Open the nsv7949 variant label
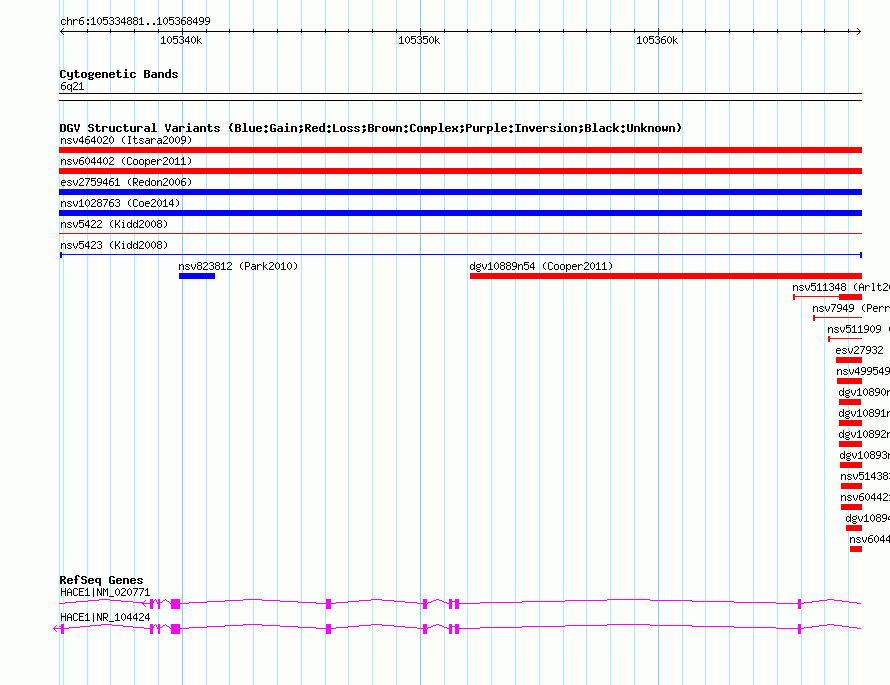Image resolution: width=890 pixels, height=685 pixels. click(850, 308)
